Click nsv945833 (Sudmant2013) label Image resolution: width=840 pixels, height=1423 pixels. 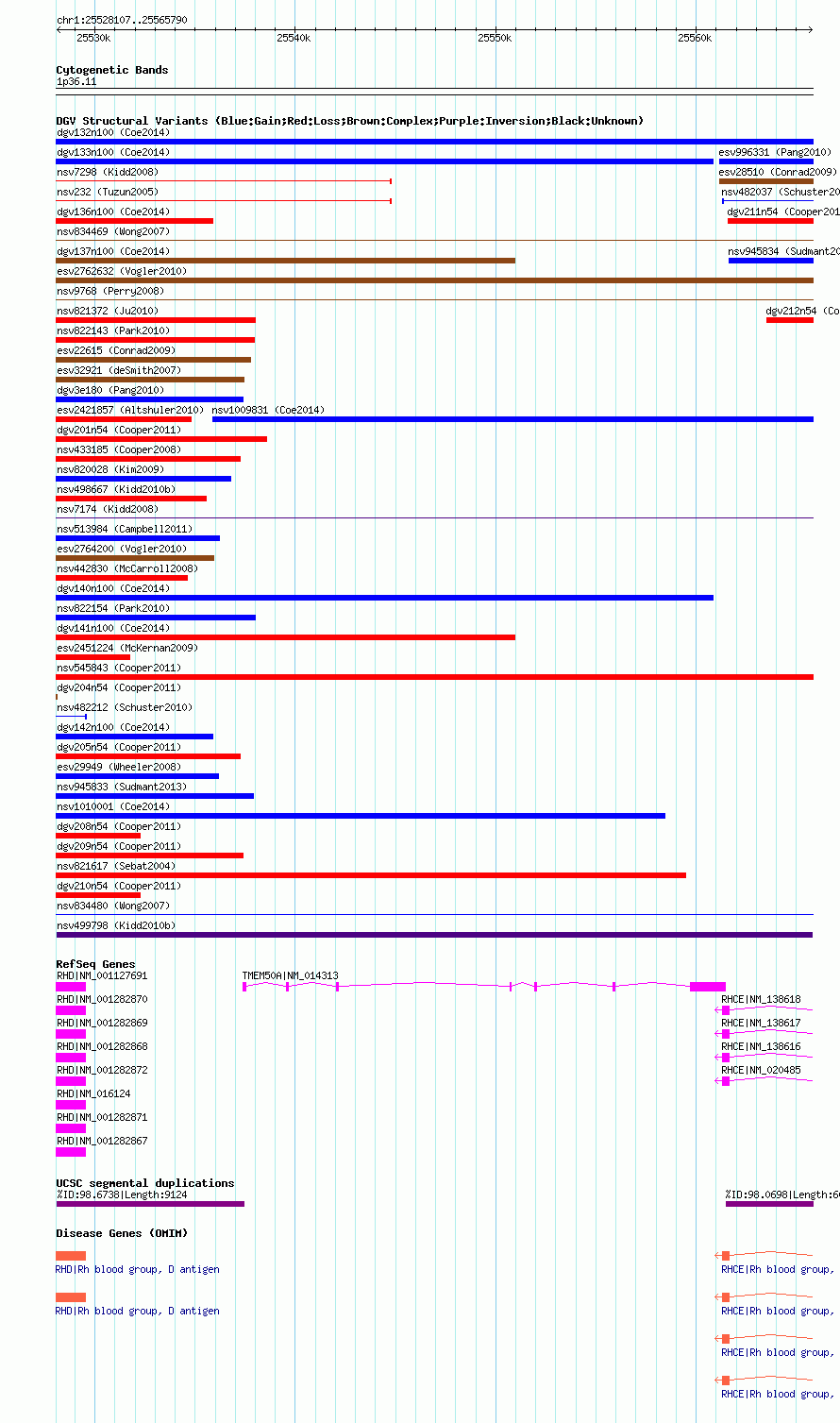pyautogui.click(x=122, y=788)
